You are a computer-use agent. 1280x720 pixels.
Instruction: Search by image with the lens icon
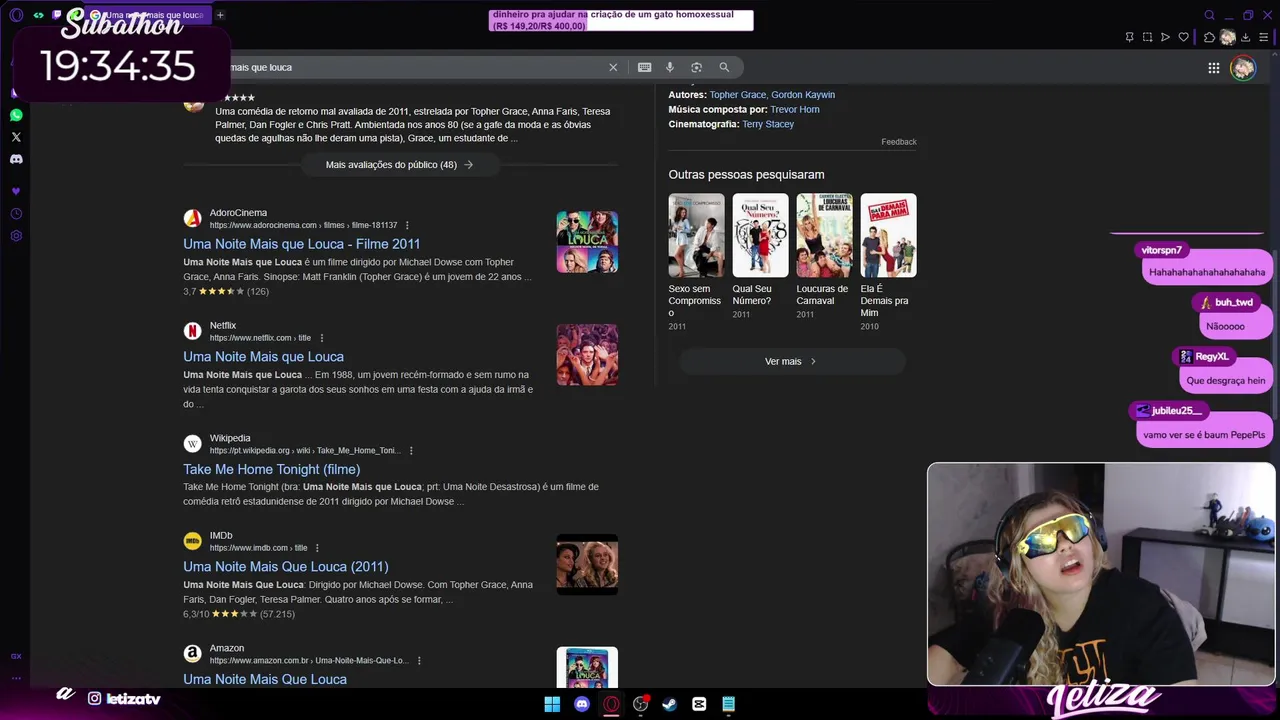(x=696, y=67)
